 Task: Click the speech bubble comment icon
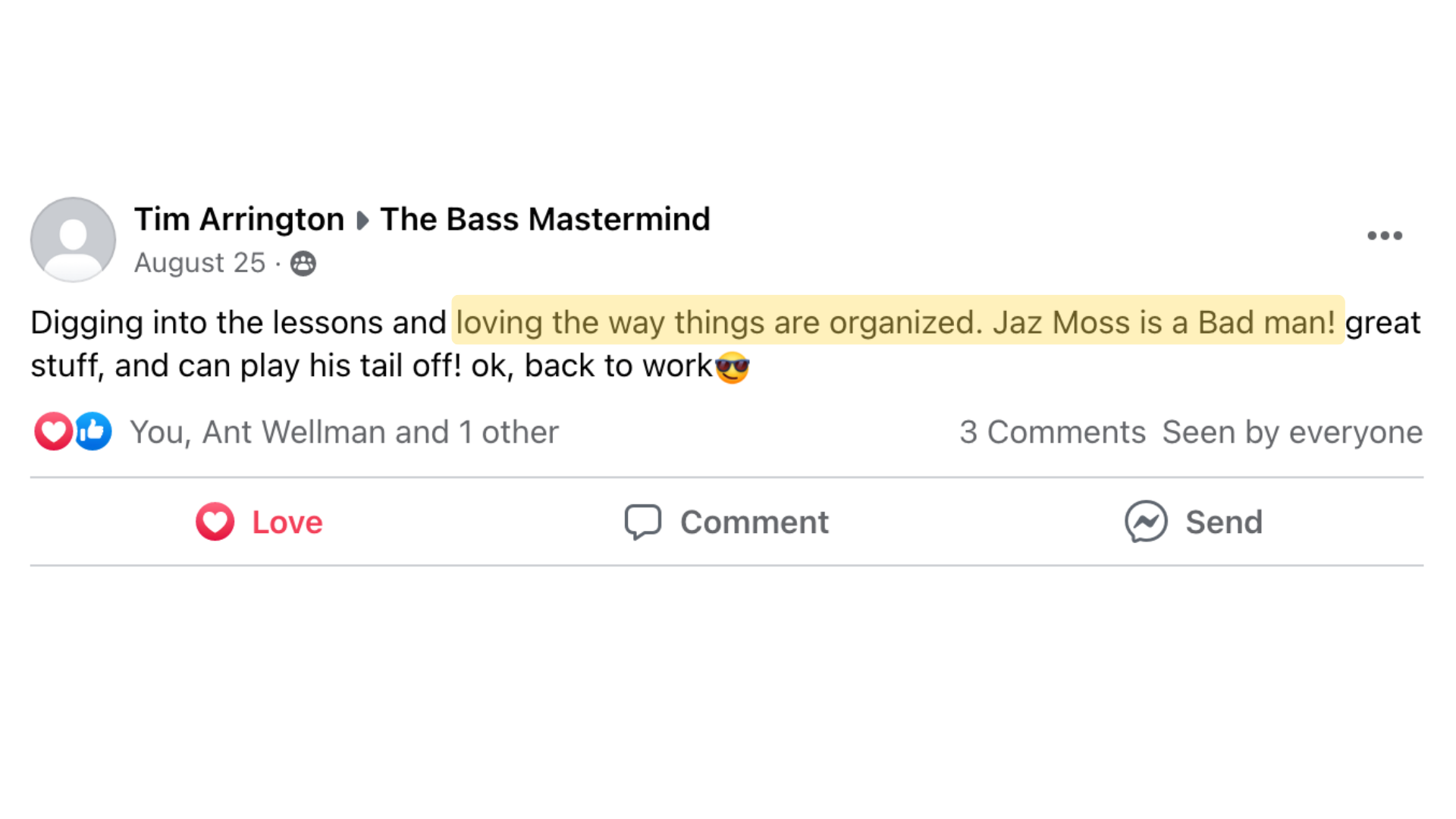[x=643, y=522]
